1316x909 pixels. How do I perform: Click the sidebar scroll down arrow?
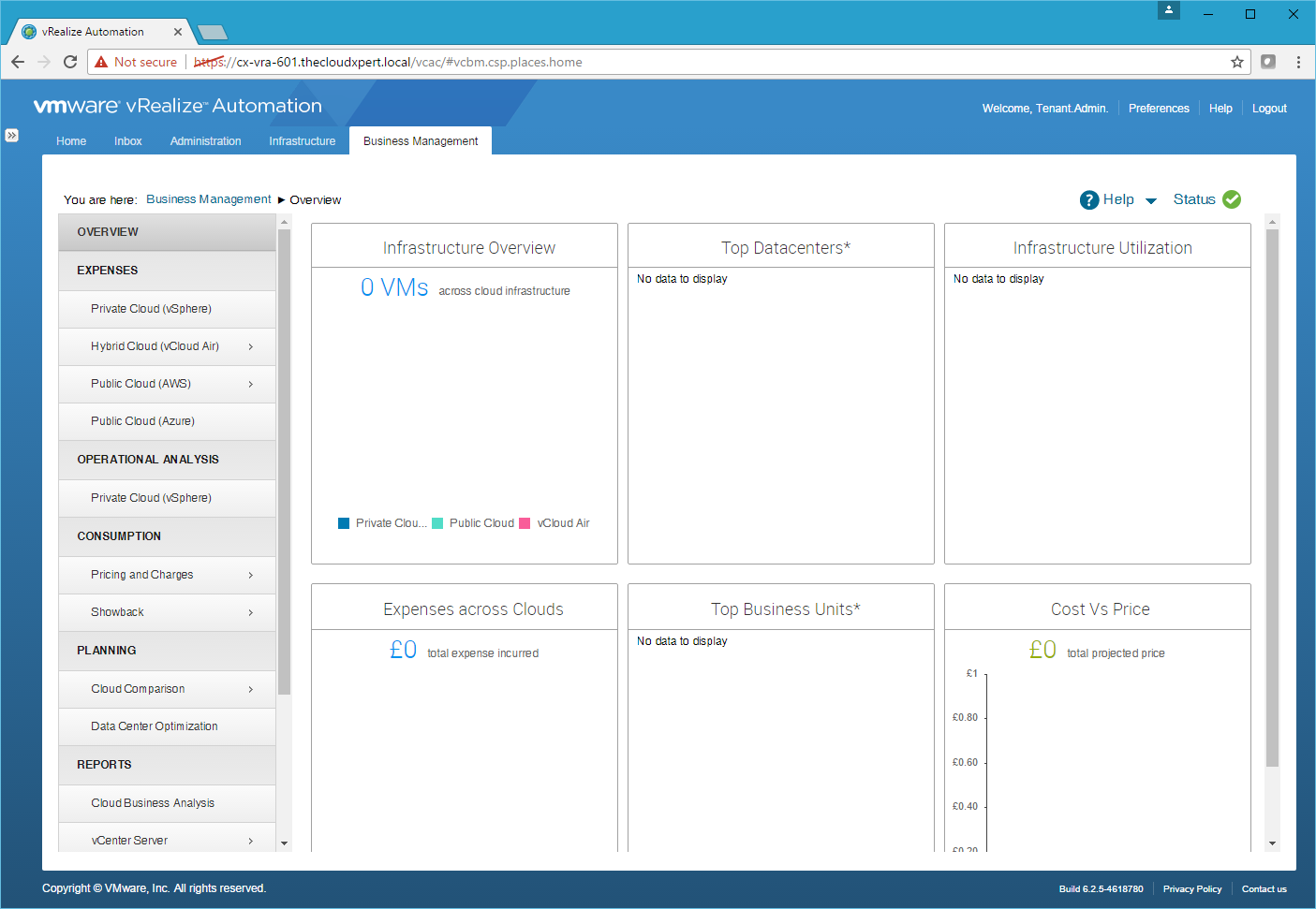click(x=284, y=843)
